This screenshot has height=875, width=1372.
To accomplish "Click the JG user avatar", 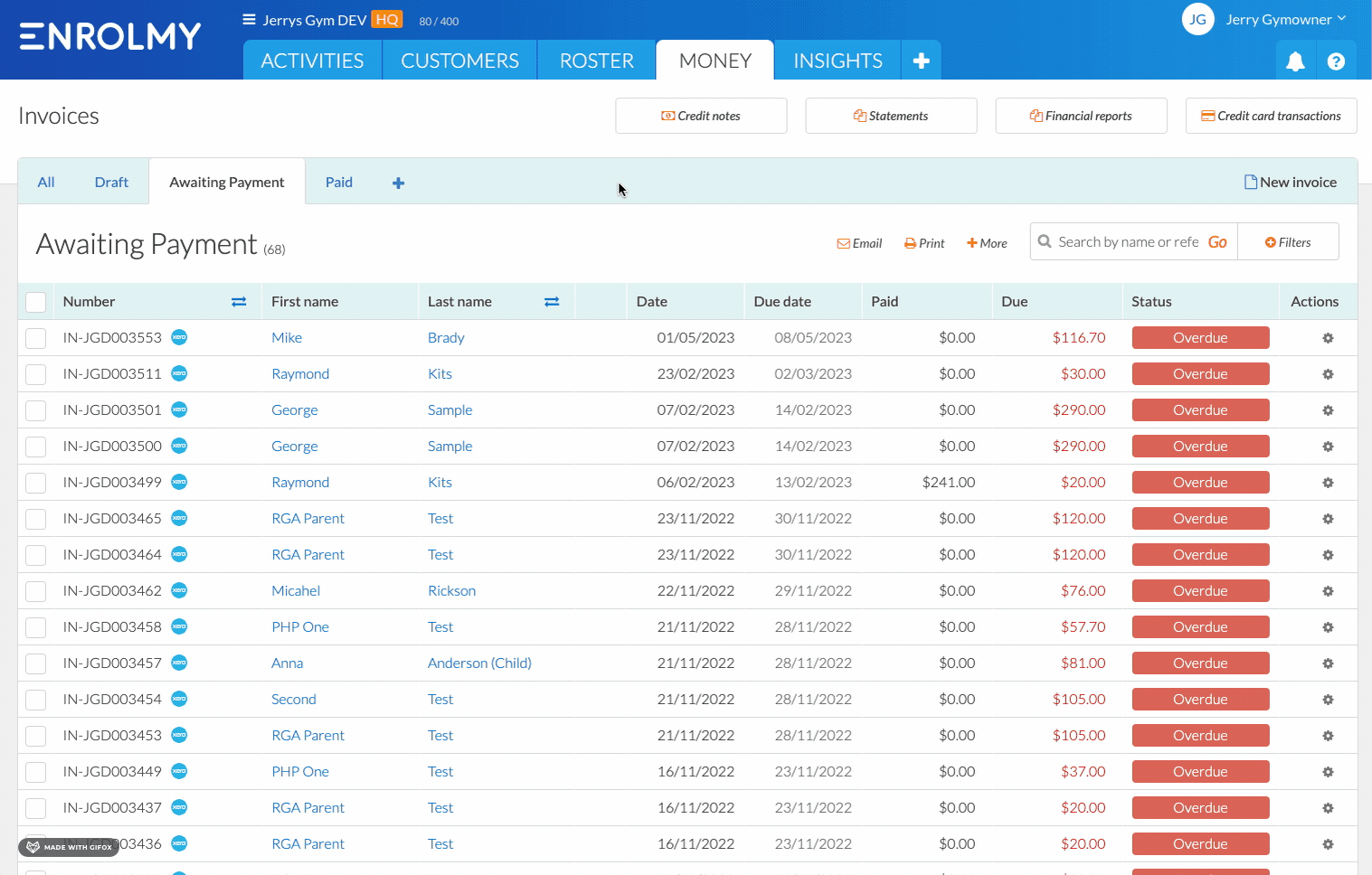I will [x=1197, y=19].
